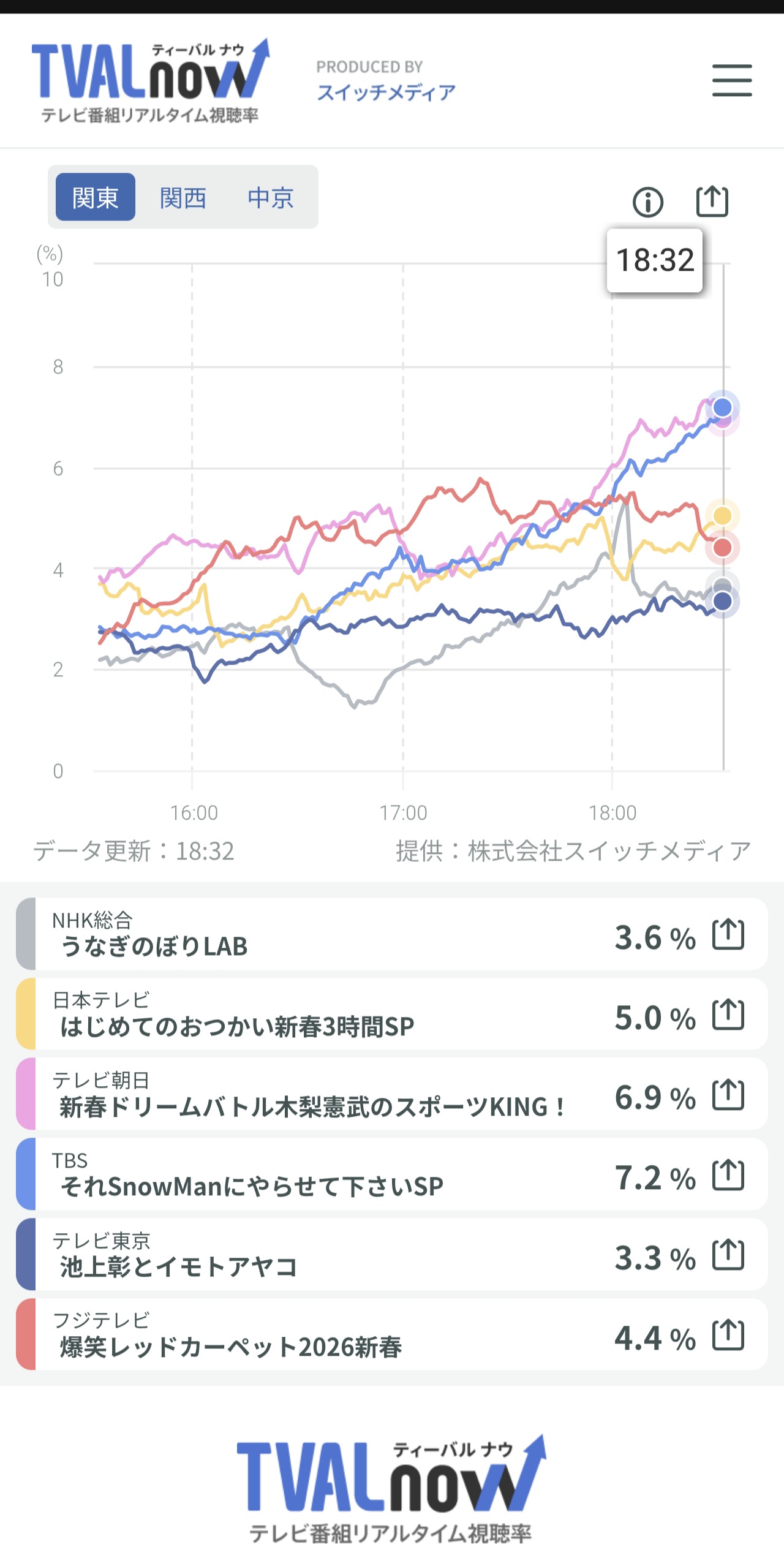784x1550 pixels.
Task: Open the hamburger menu
Action: (732, 80)
